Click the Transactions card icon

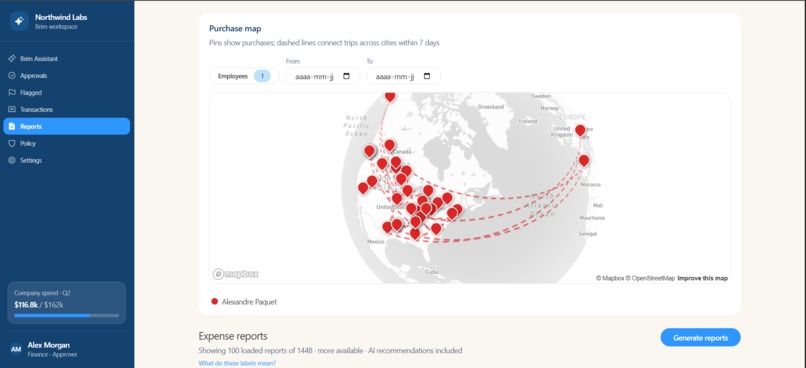(x=12, y=109)
